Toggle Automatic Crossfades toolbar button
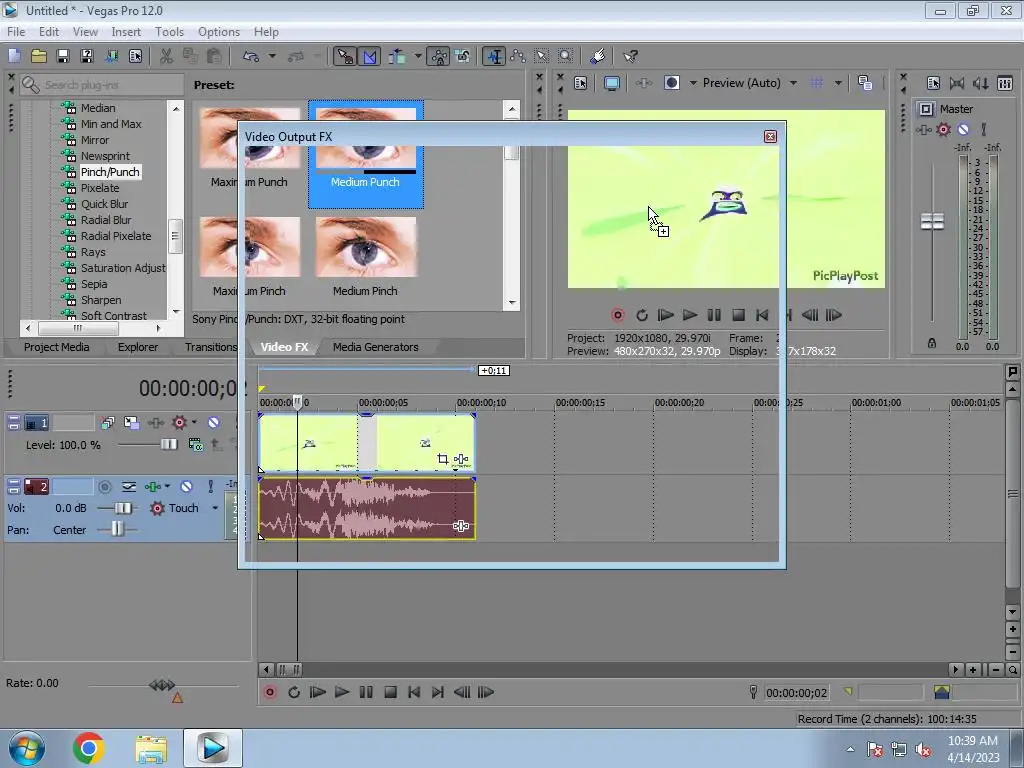The image size is (1024, 768). pos(370,56)
